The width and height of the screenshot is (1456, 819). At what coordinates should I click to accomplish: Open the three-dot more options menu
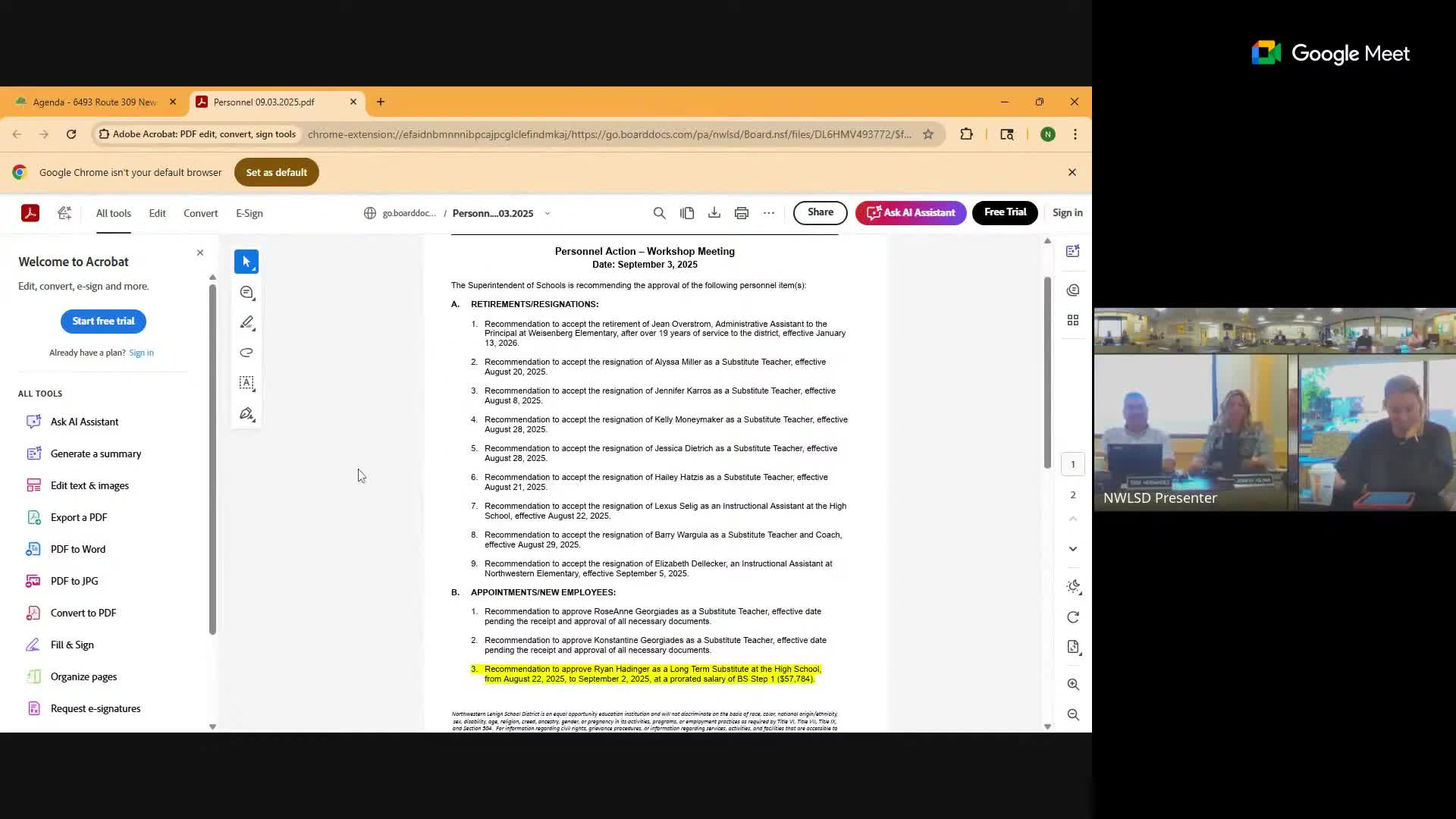(x=769, y=213)
